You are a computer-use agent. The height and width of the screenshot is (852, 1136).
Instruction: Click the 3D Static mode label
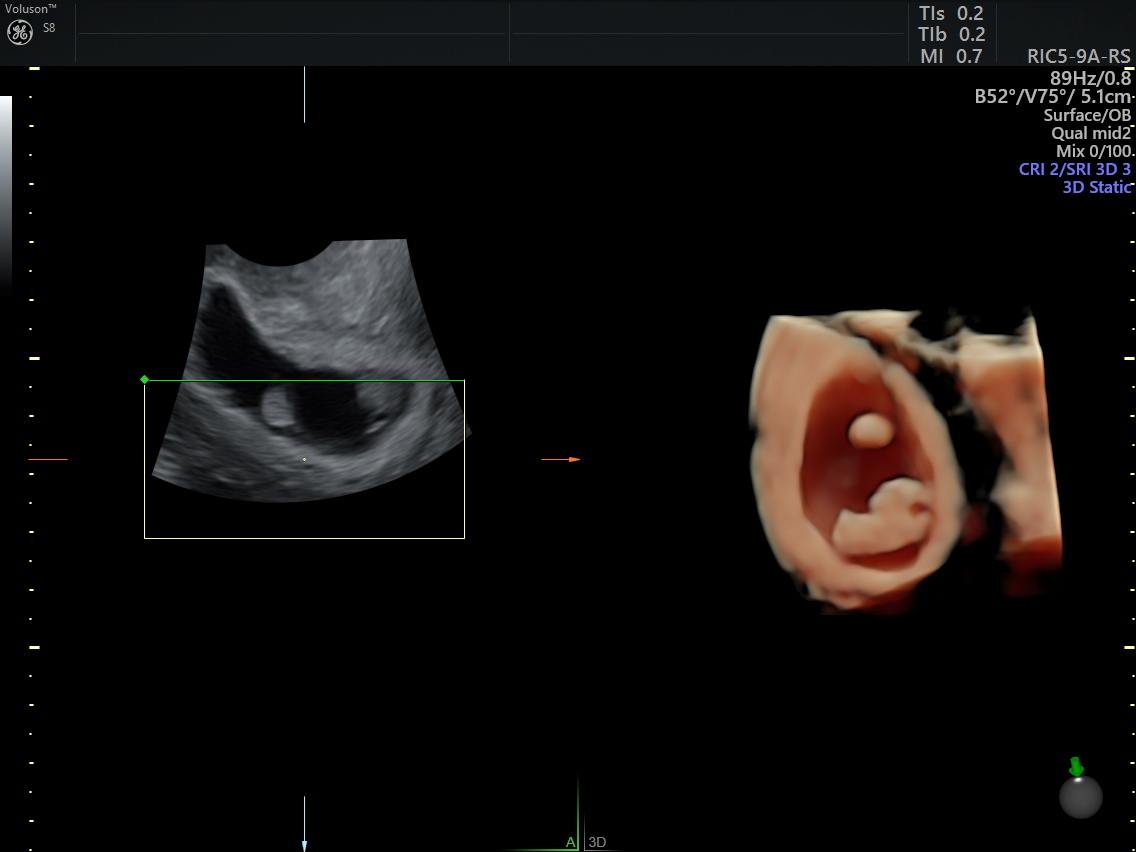click(x=1096, y=187)
